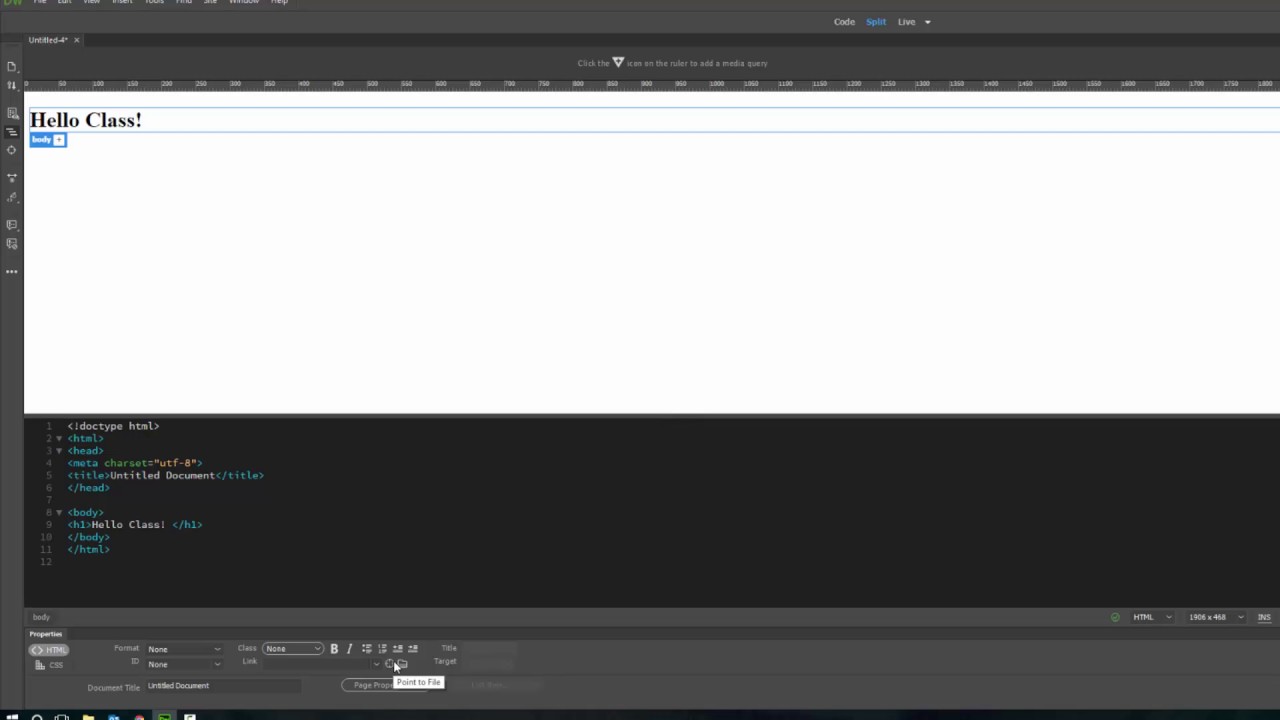
Task: Switch to Code view
Action: point(845,22)
